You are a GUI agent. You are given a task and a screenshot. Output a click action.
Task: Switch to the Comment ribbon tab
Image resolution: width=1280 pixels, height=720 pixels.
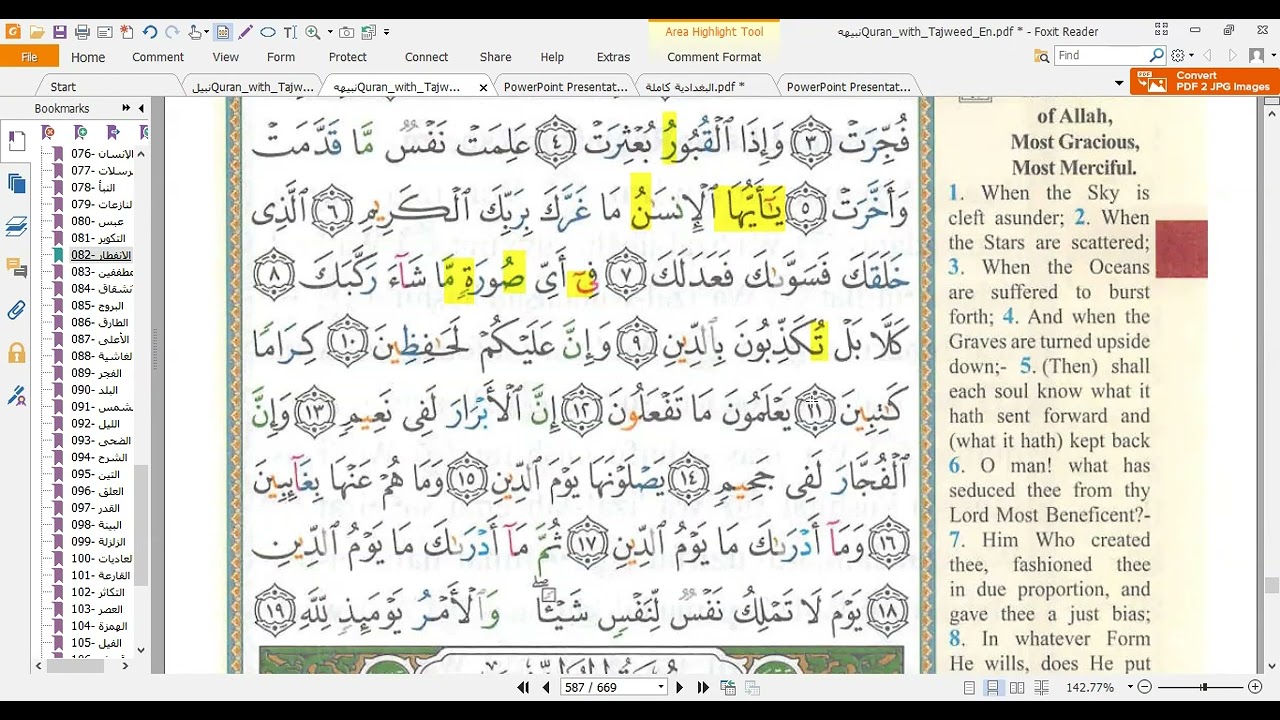coord(158,57)
